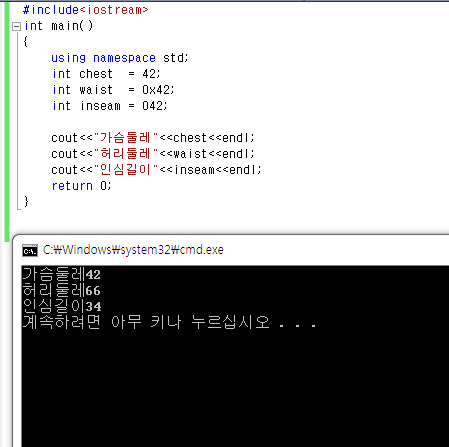
Task: Click the 'return 0;' statement
Action: click(x=81, y=186)
